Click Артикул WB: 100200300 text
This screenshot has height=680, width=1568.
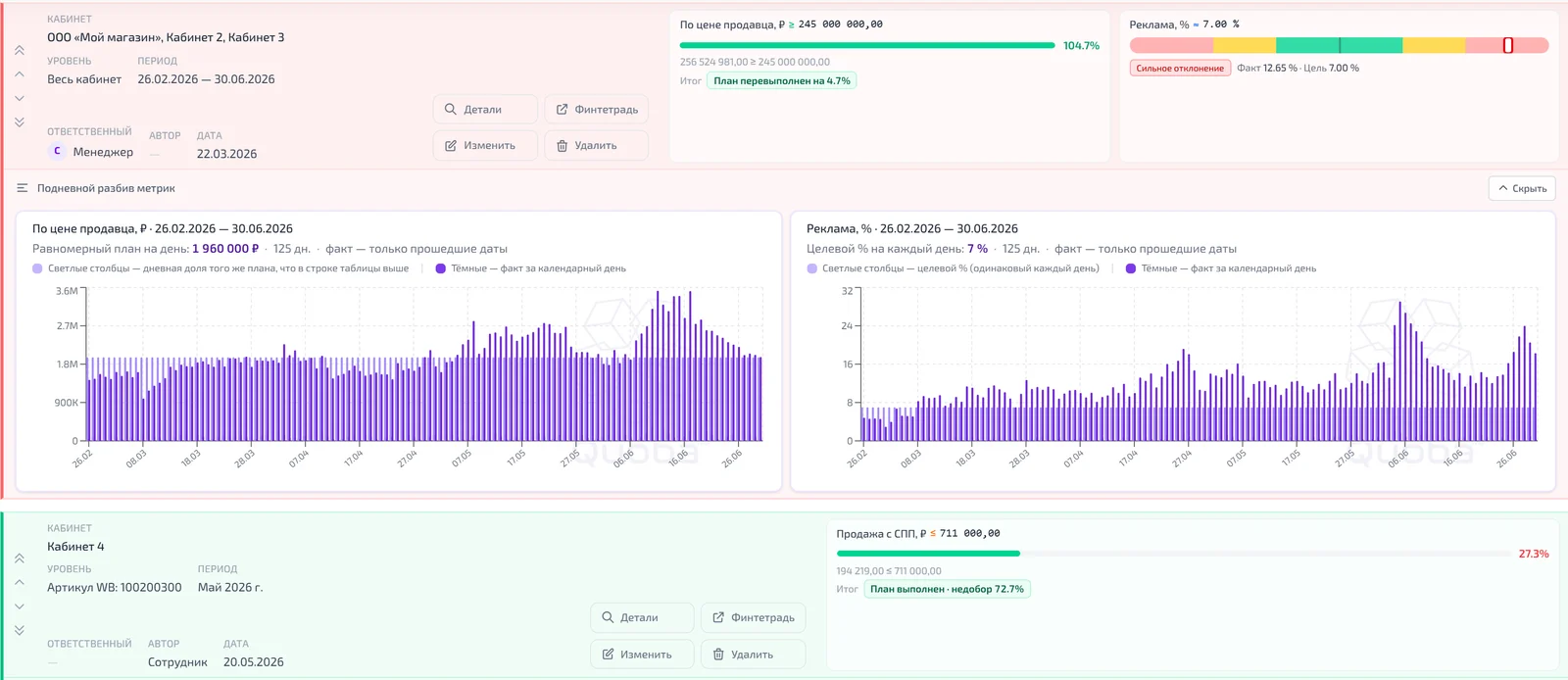click(x=115, y=588)
